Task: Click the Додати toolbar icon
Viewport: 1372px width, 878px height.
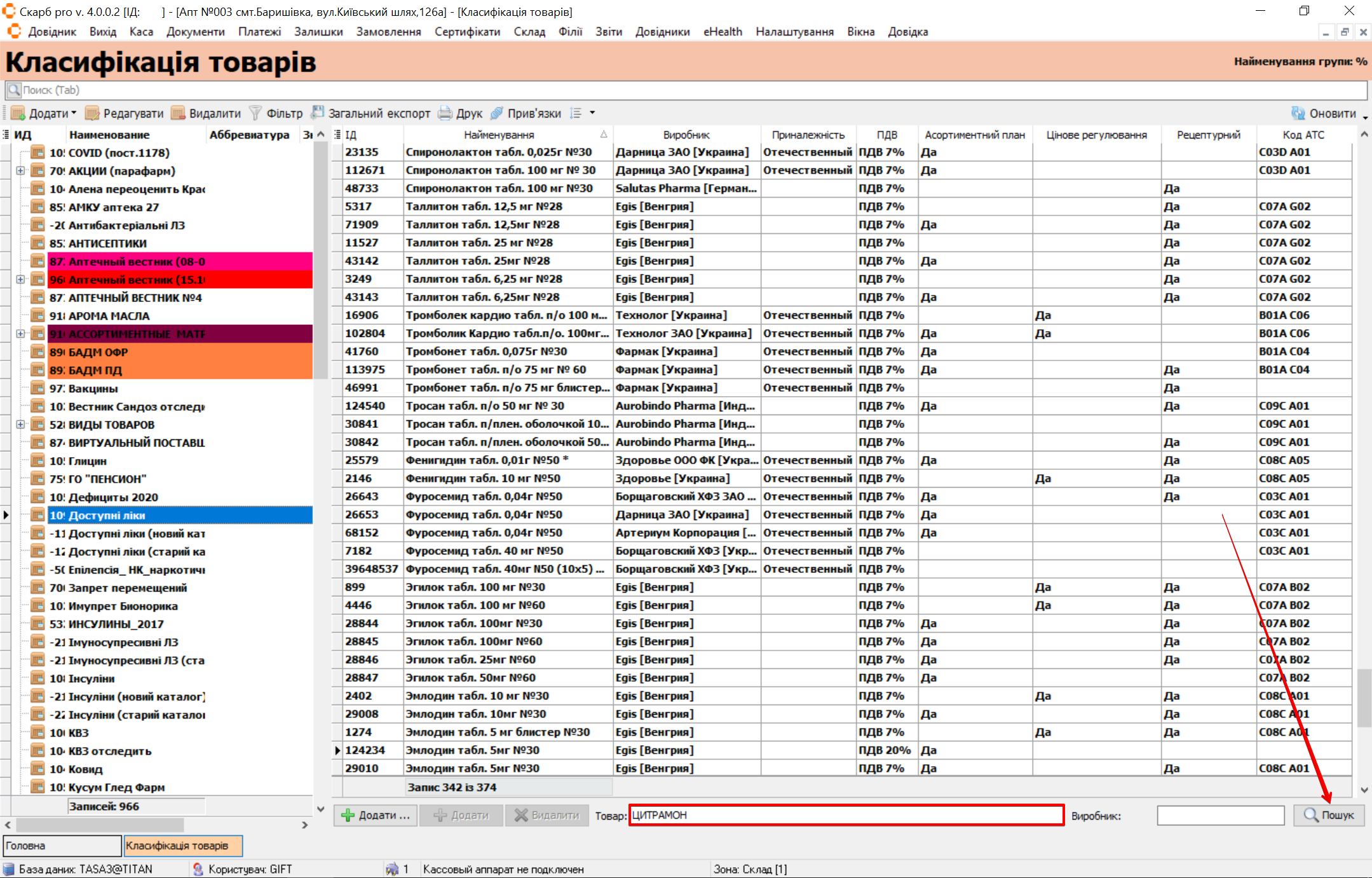Action: 18,113
